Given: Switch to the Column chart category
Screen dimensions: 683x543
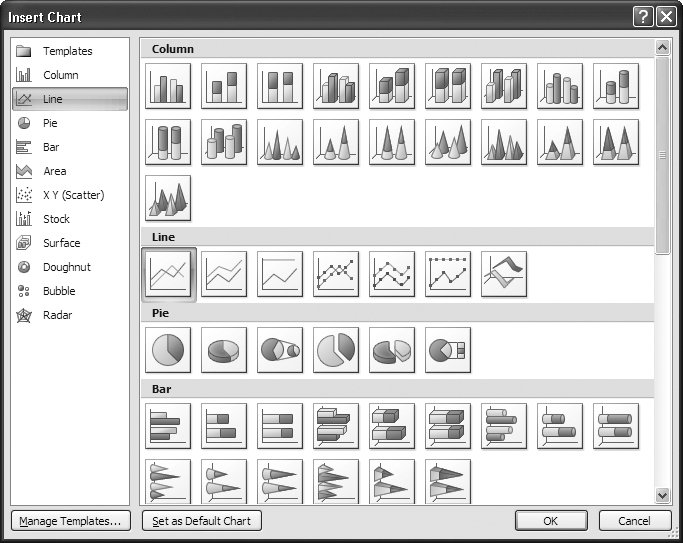Looking at the screenshot, I should [60, 75].
